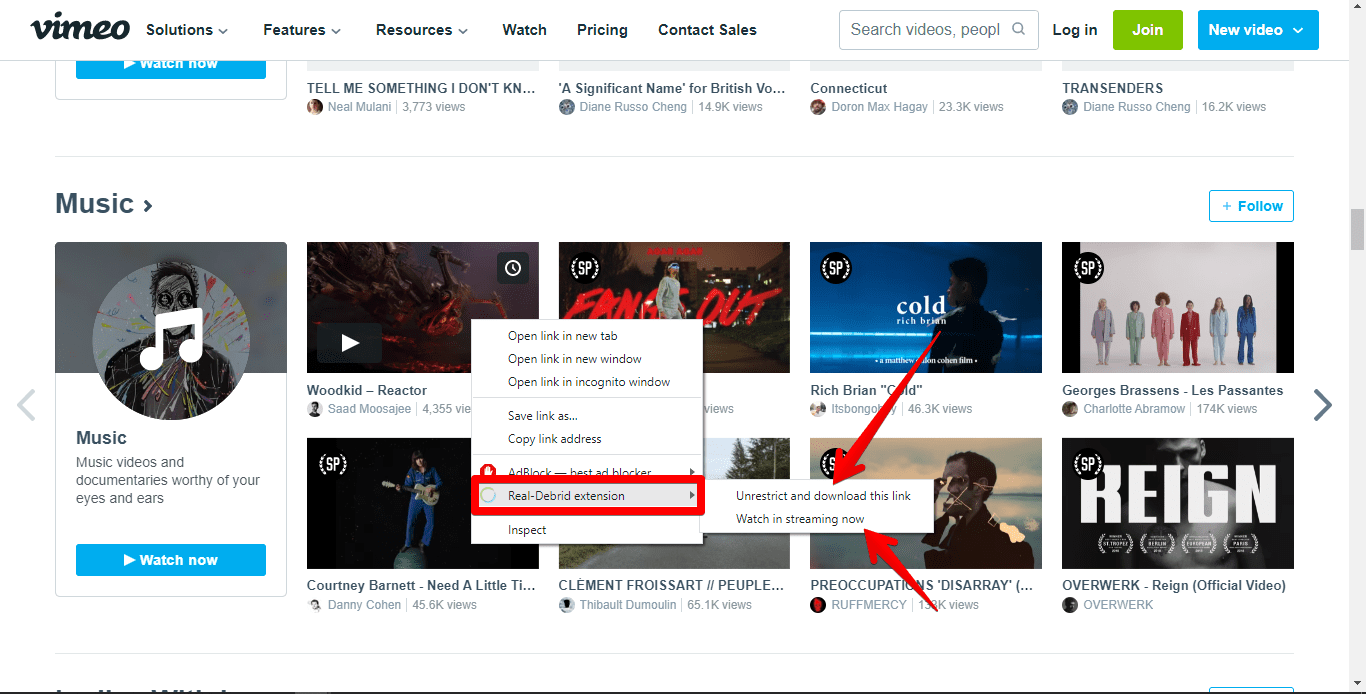Click the OVERWERK channel avatar
Screen dimensions: 1366x694
1070,605
